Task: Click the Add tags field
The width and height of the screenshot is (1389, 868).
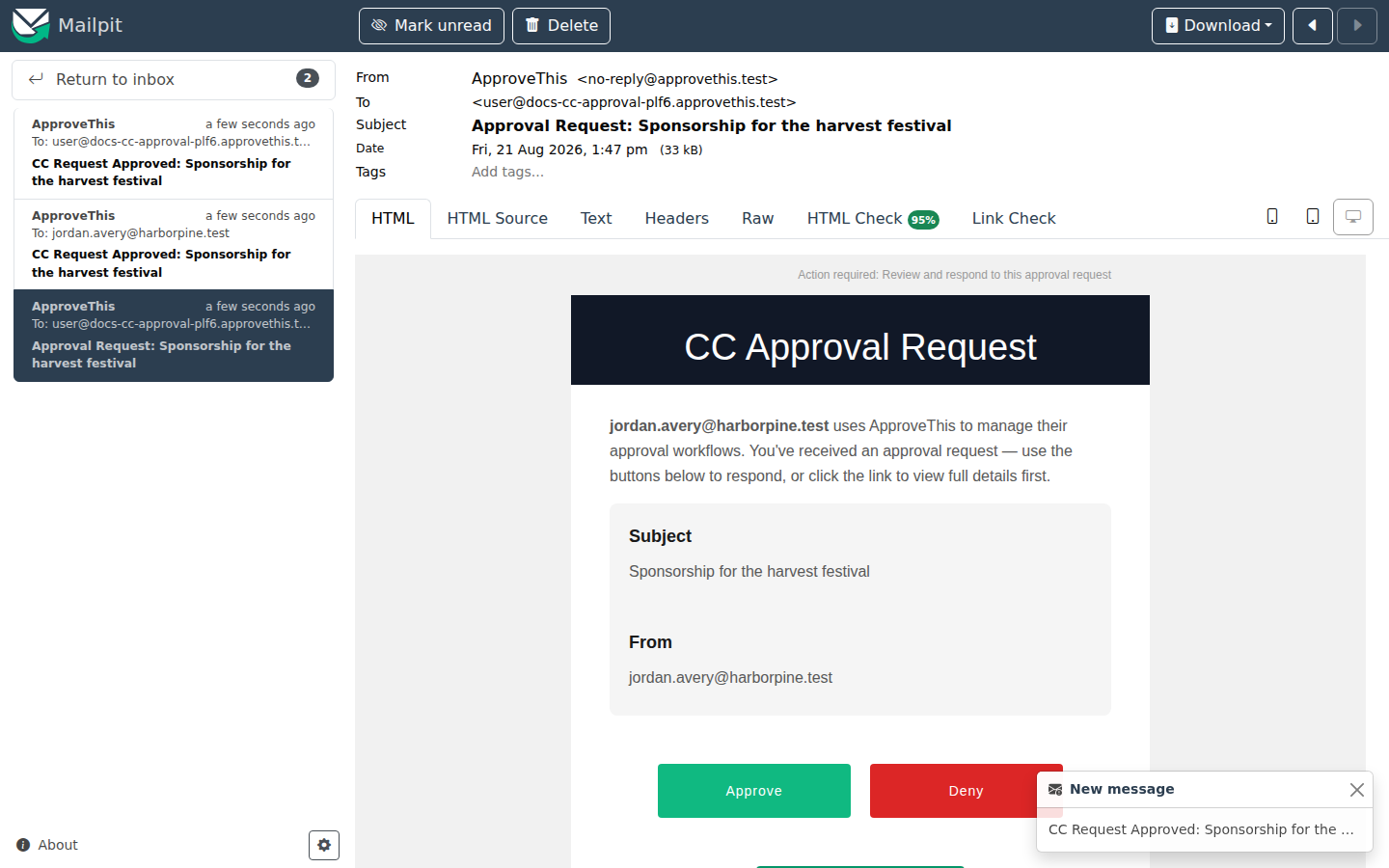Action: click(x=507, y=172)
